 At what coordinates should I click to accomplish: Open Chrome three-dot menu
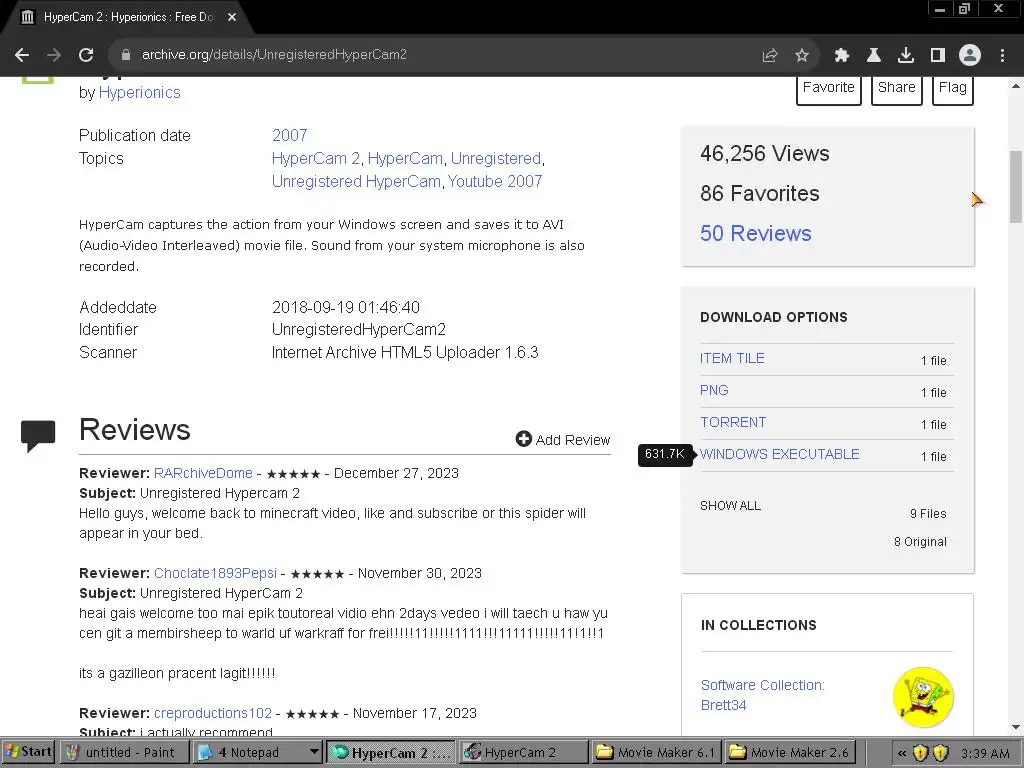[x=1002, y=56]
